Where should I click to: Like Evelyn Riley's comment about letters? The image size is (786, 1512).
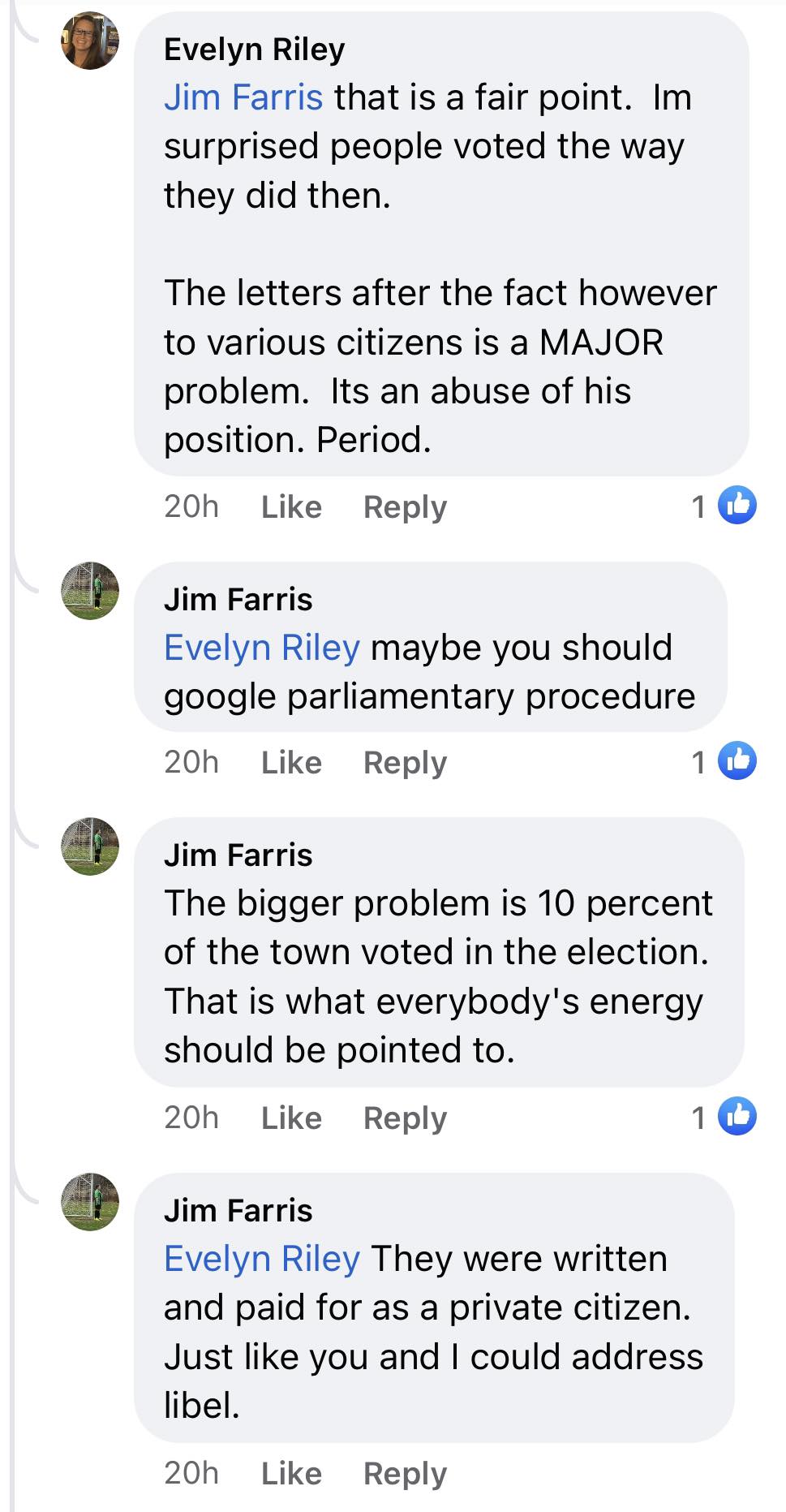[x=291, y=507]
